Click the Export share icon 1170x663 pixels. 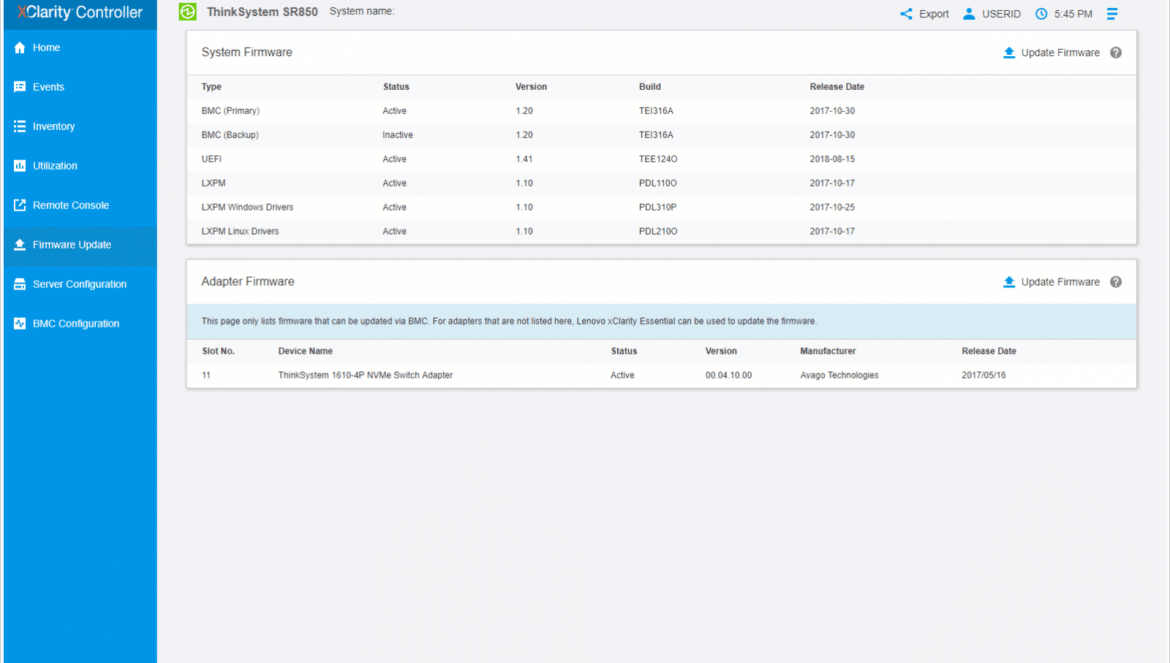(x=906, y=14)
